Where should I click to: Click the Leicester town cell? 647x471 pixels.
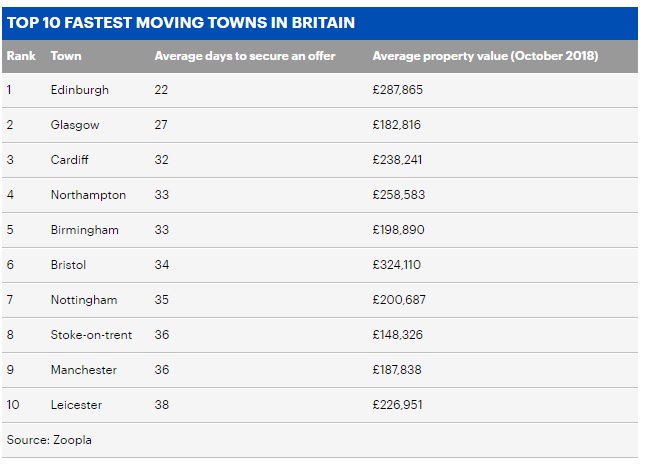(x=76, y=405)
